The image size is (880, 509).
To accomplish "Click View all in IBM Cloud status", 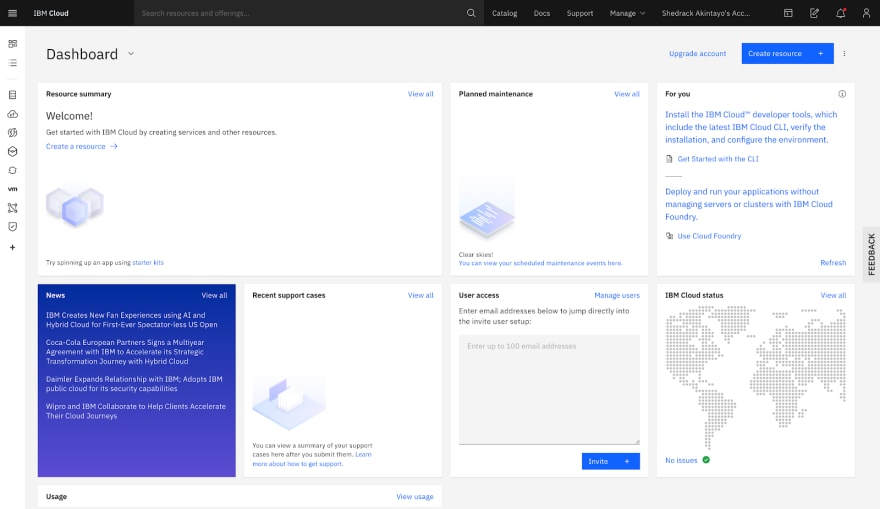I will click(833, 295).
